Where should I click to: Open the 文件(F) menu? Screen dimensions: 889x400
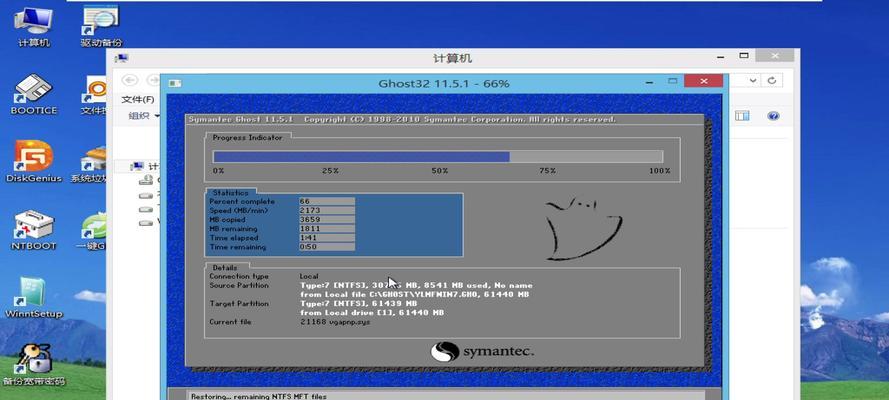(138, 100)
